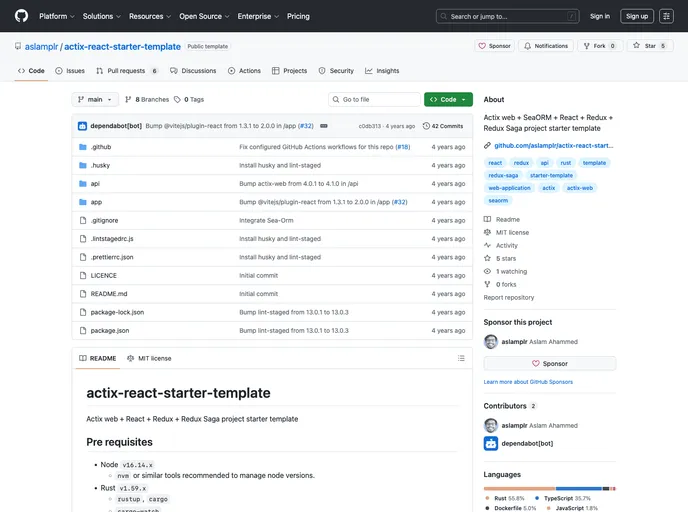Image resolution: width=688 pixels, height=512 pixels.
Task: Click the Sign in link
Action: (599, 16)
